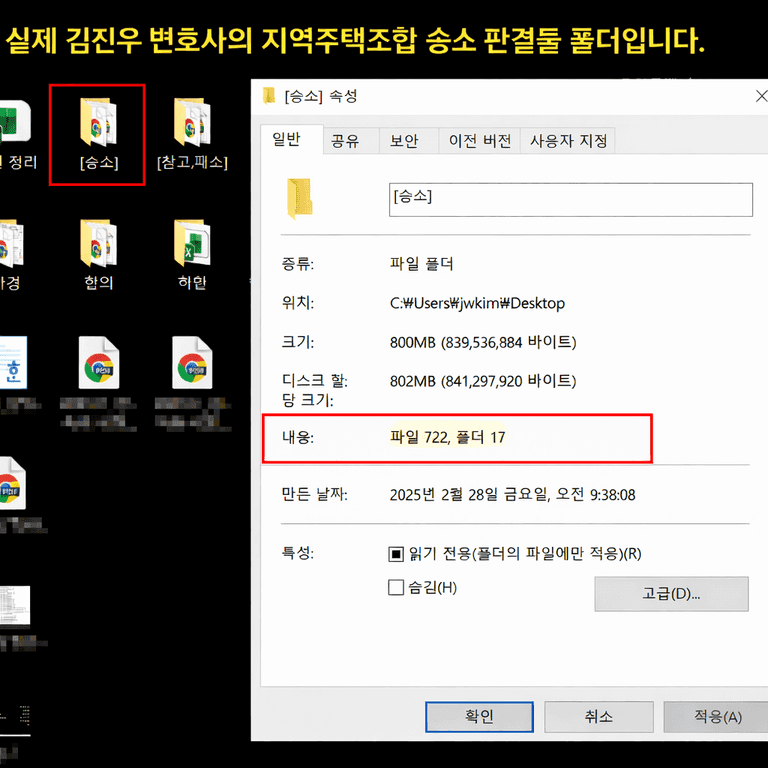Click the folder ending with 경 label
The image size is (768, 768).
tap(10, 244)
